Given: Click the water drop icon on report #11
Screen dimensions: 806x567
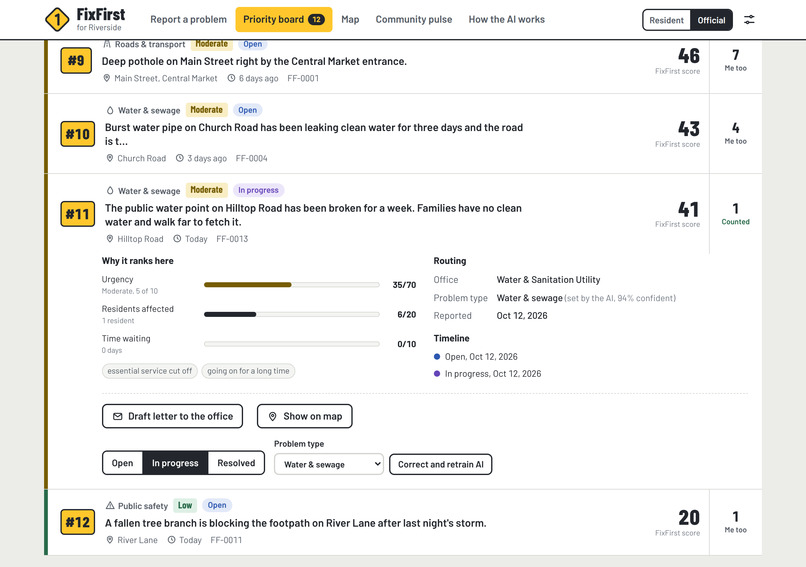Looking at the screenshot, I should (x=109, y=190).
